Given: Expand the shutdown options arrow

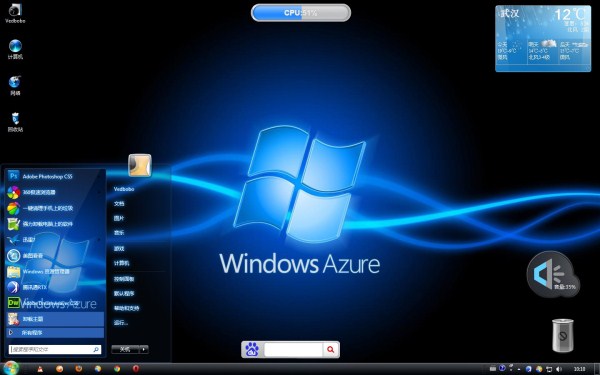Looking at the screenshot, I should (x=144, y=349).
